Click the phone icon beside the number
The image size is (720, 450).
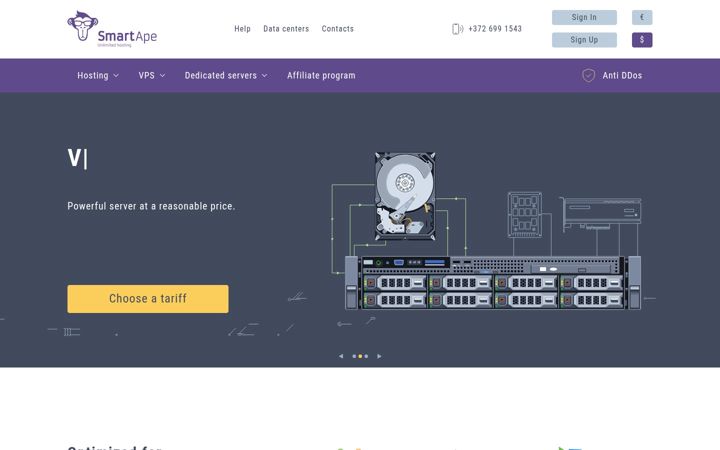[x=457, y=29]
